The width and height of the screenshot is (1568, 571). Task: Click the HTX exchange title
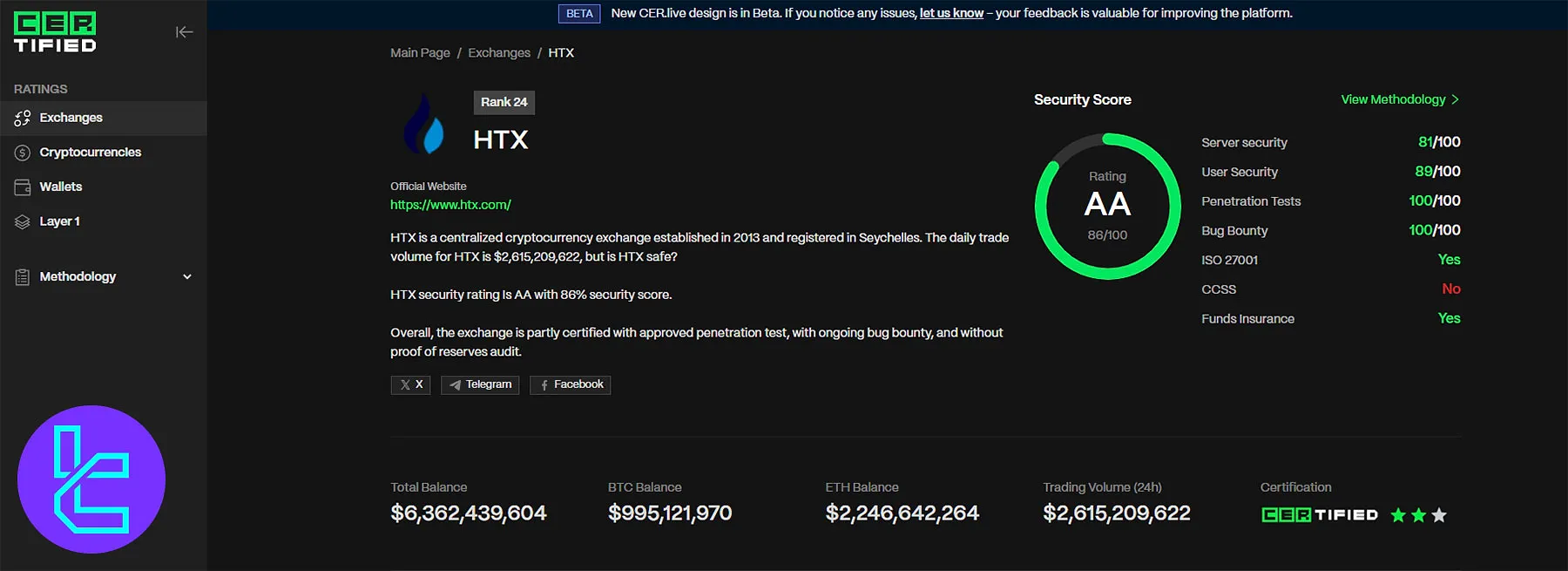pos(501,140)
